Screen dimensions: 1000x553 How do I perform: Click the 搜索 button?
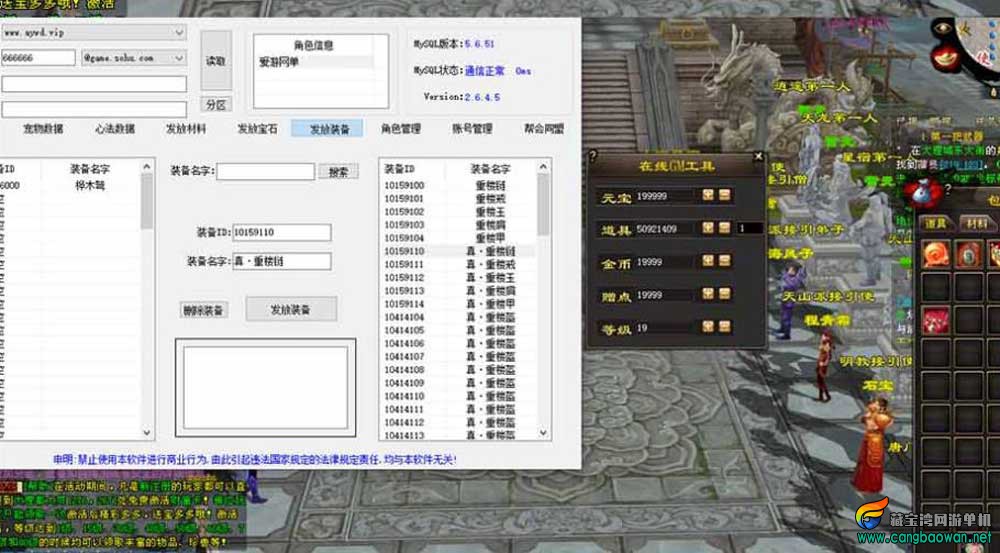339,172
